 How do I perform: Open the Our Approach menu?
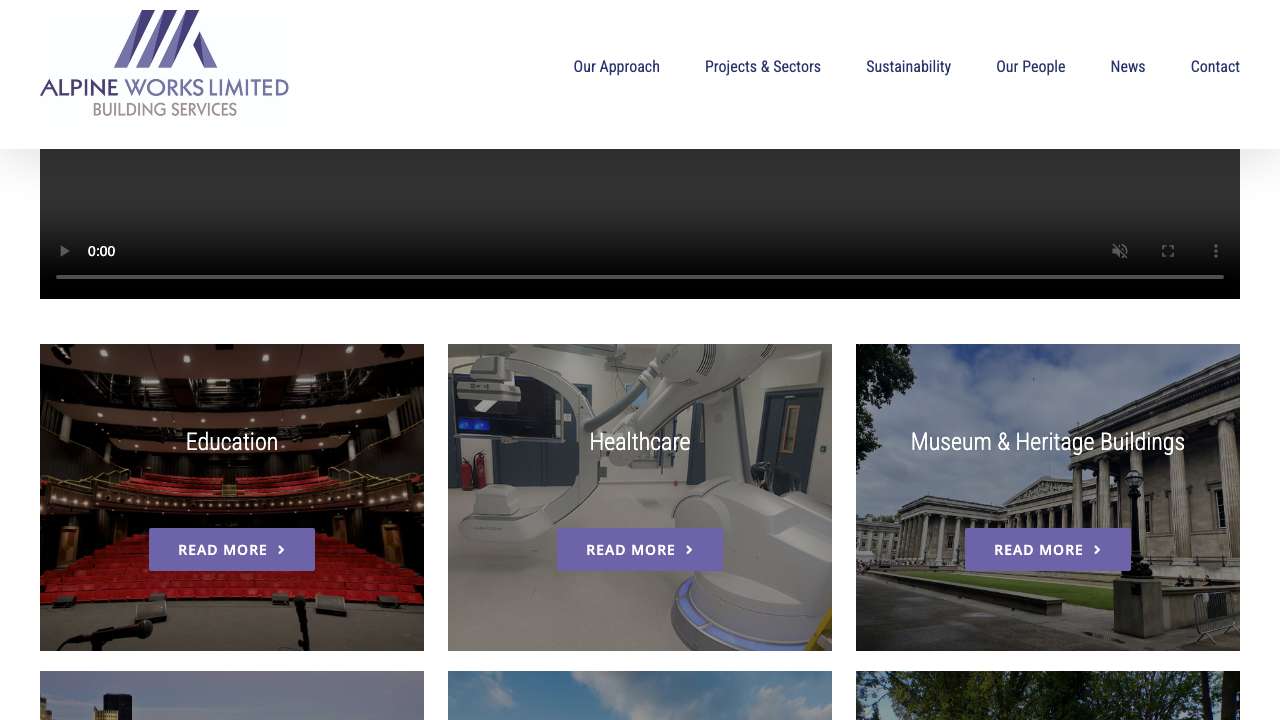(x=616, y=67)
